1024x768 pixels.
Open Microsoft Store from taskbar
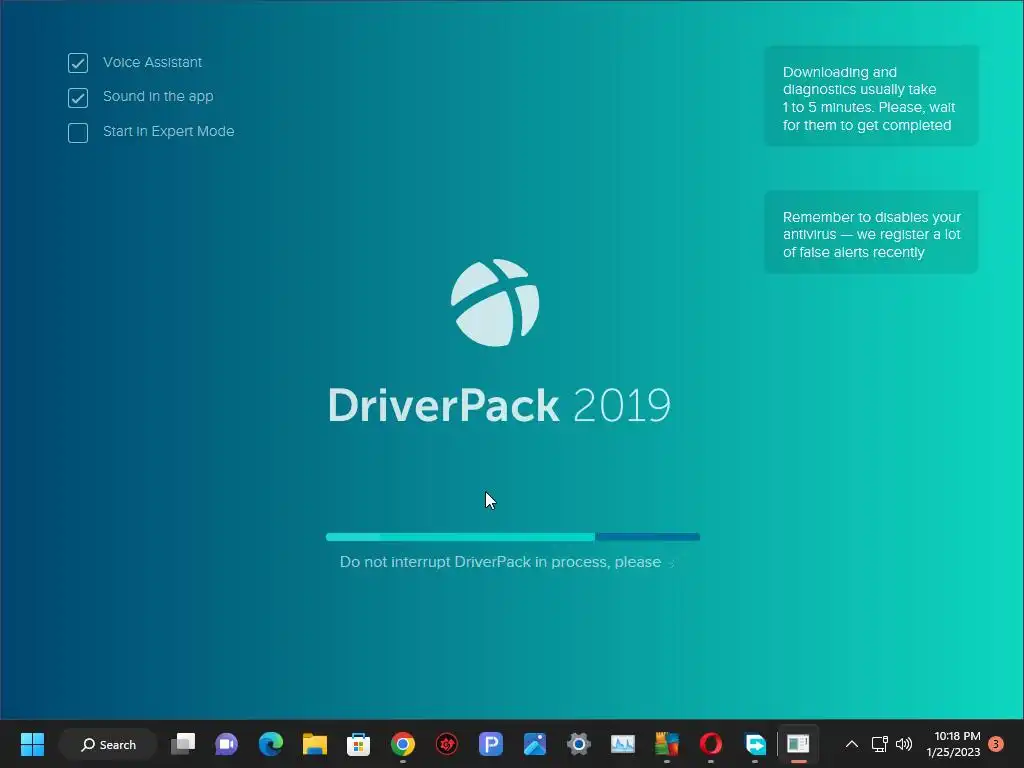(x=359, y=744)
